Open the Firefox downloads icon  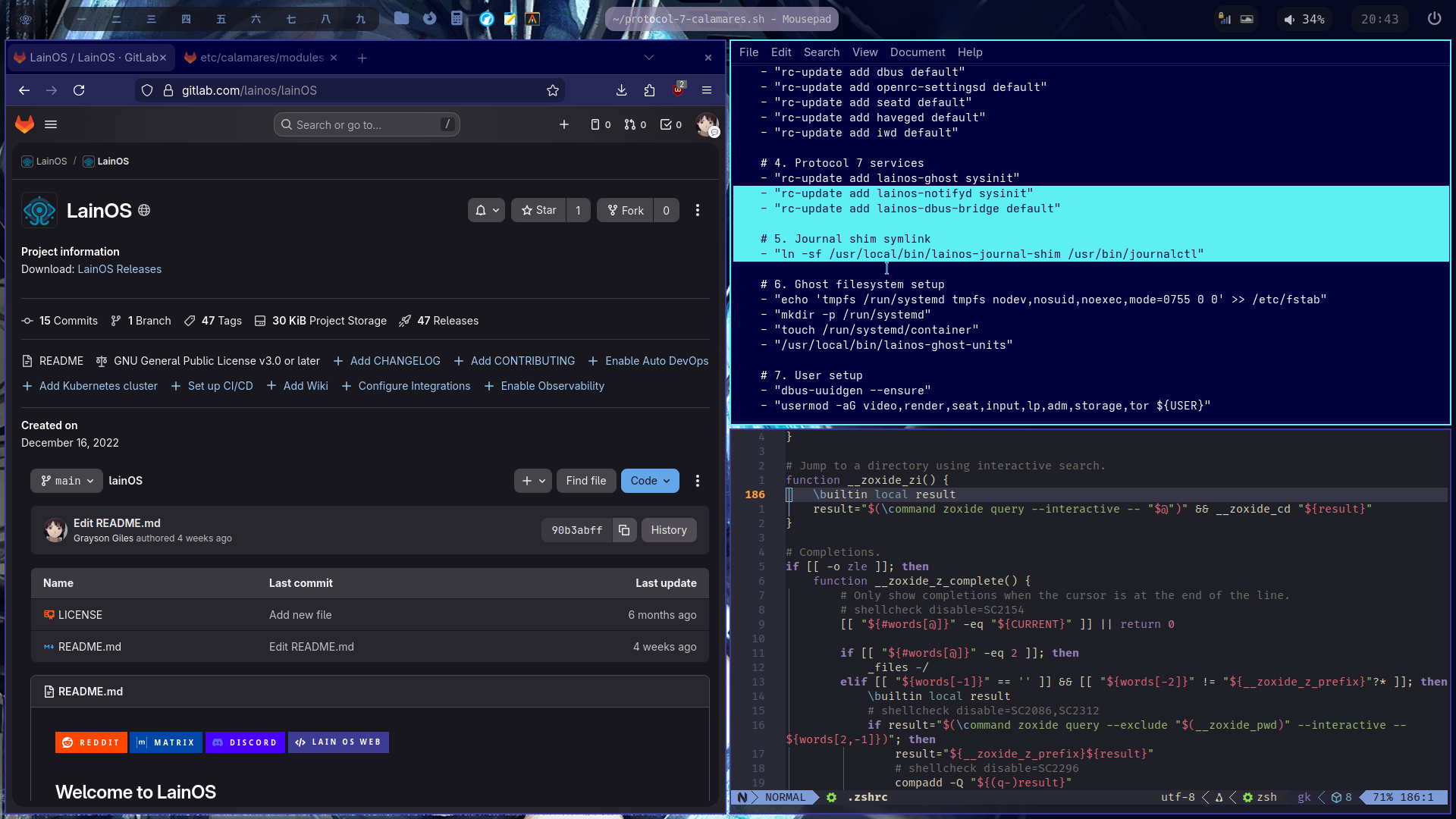(x=621, y=90)
